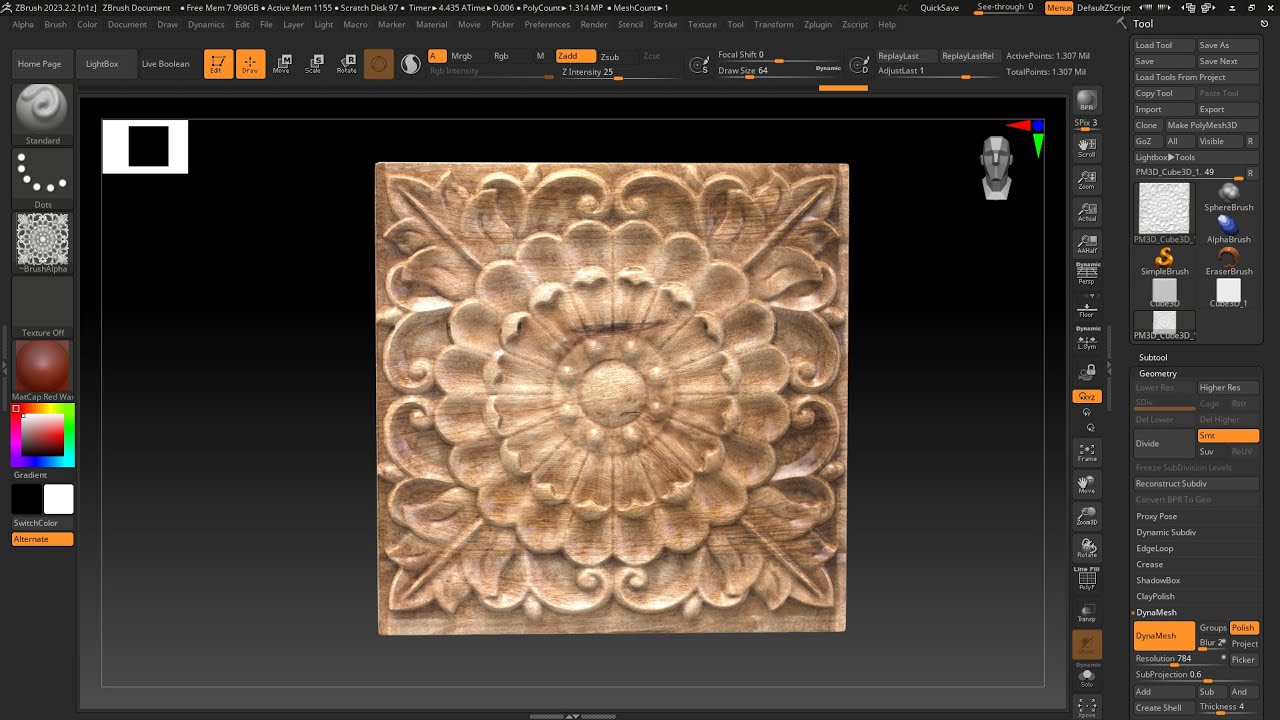
Task: Adjust the Z Intensity slider
Action: [x=606, y=73]
